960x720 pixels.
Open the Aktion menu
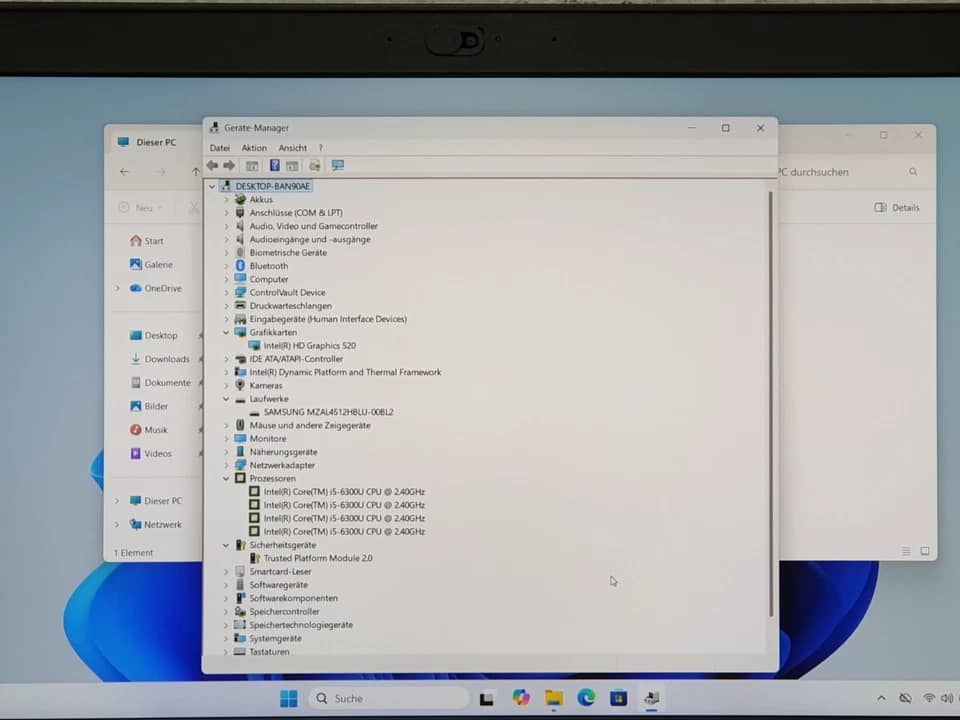(254, 148)
